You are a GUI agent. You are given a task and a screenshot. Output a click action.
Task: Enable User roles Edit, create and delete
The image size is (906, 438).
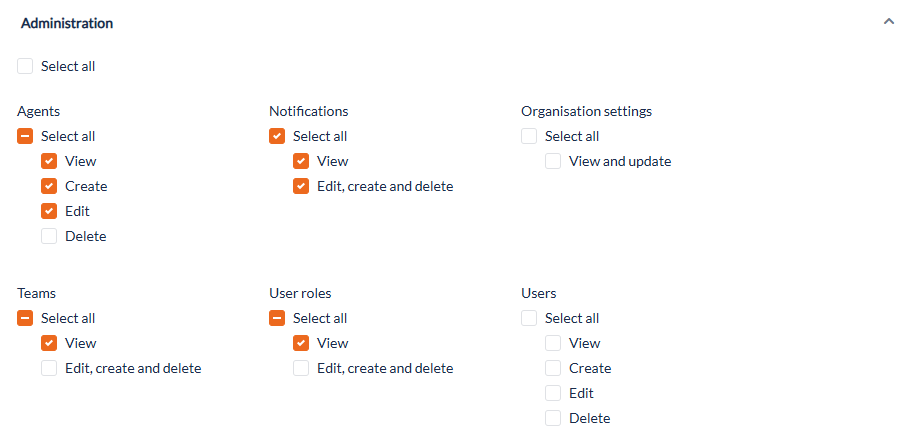click(x=302, y=368)
